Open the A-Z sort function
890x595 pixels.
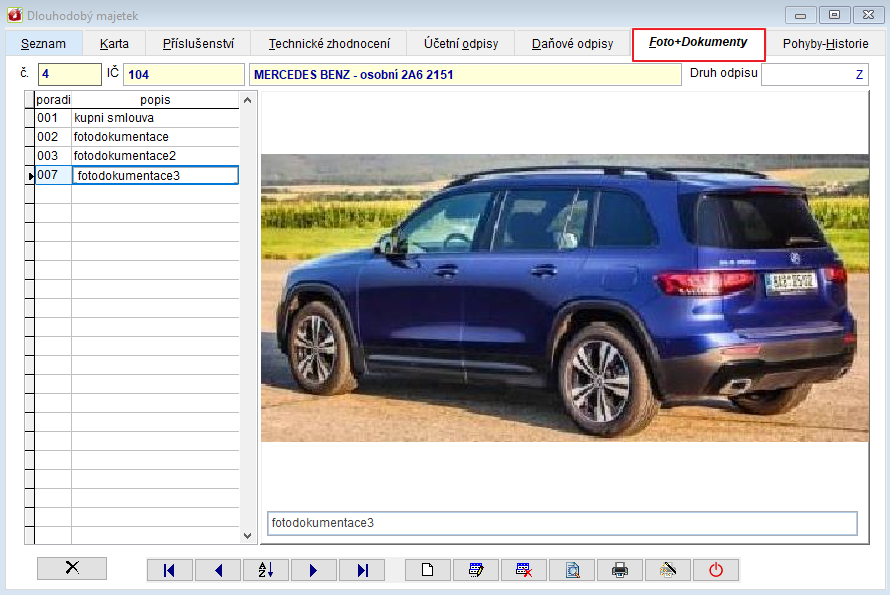(266, 570)
